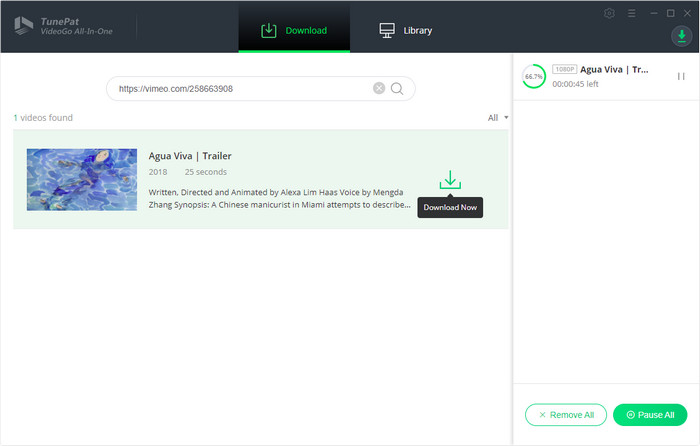The image size is (700, 446).
Task: Click the Agua Viva | Tr... queue item title
Action: (614, 69)
